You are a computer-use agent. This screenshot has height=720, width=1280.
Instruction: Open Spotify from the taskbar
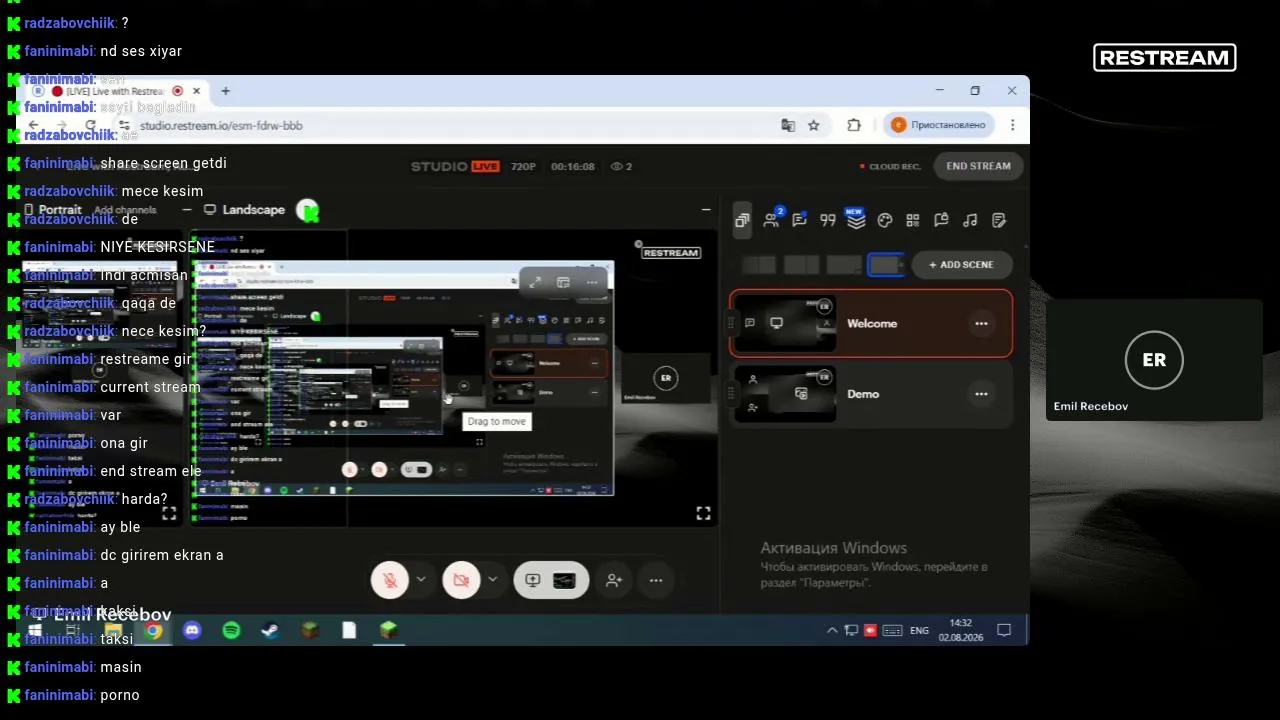pyautogui.click(x=231, y=630)
